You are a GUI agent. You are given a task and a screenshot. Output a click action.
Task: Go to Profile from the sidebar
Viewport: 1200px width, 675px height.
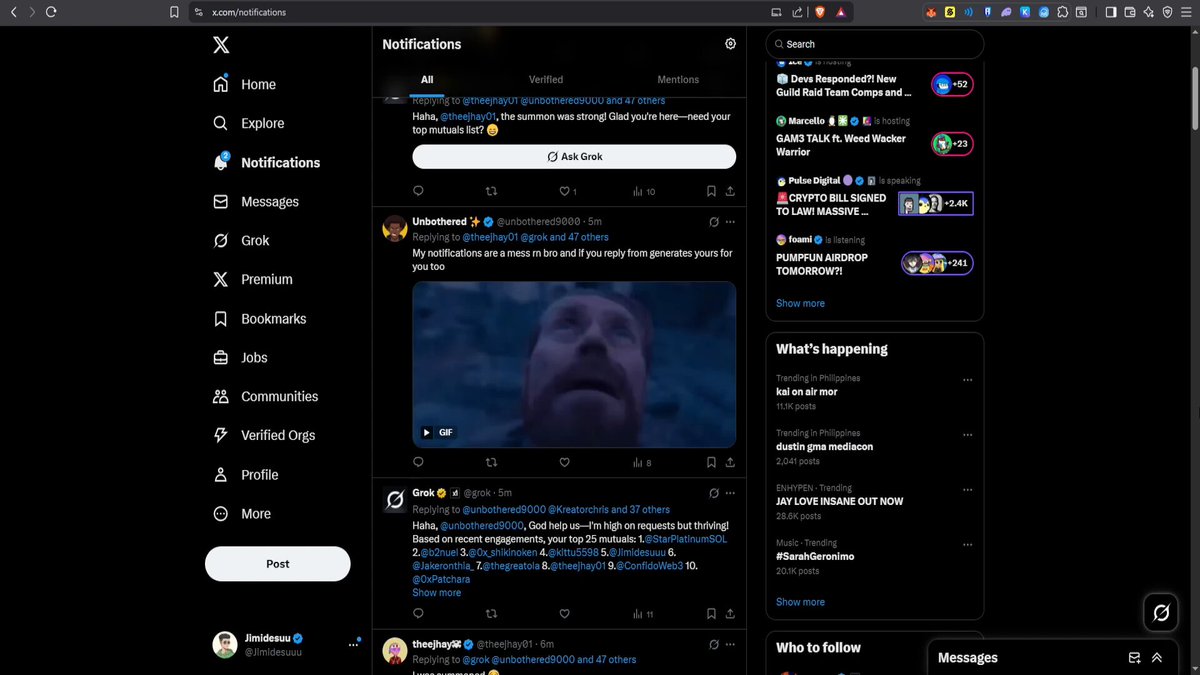tap(246, 475)
